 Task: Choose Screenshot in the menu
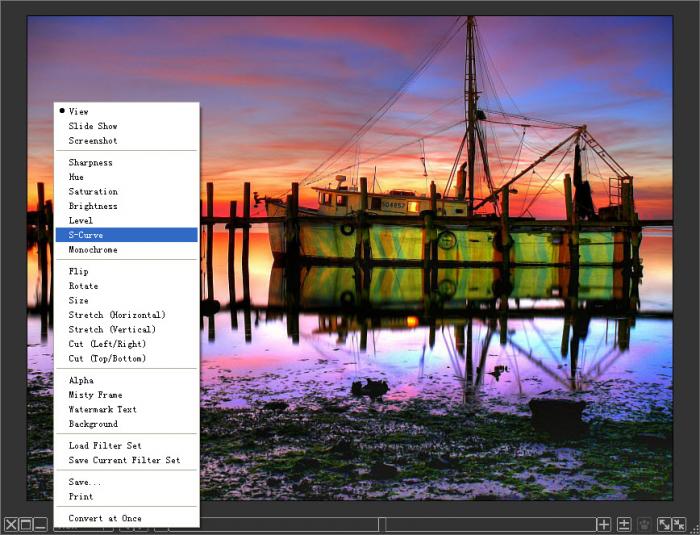coord(126,141)
